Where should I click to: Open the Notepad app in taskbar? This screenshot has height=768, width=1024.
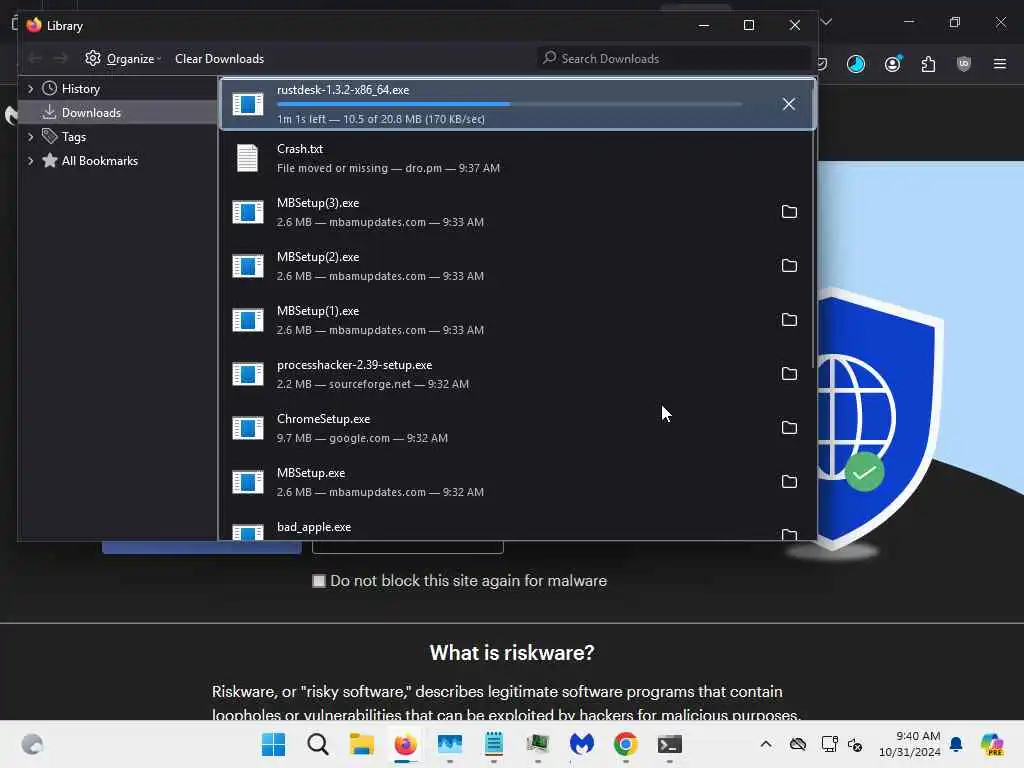tap(494, 744)
